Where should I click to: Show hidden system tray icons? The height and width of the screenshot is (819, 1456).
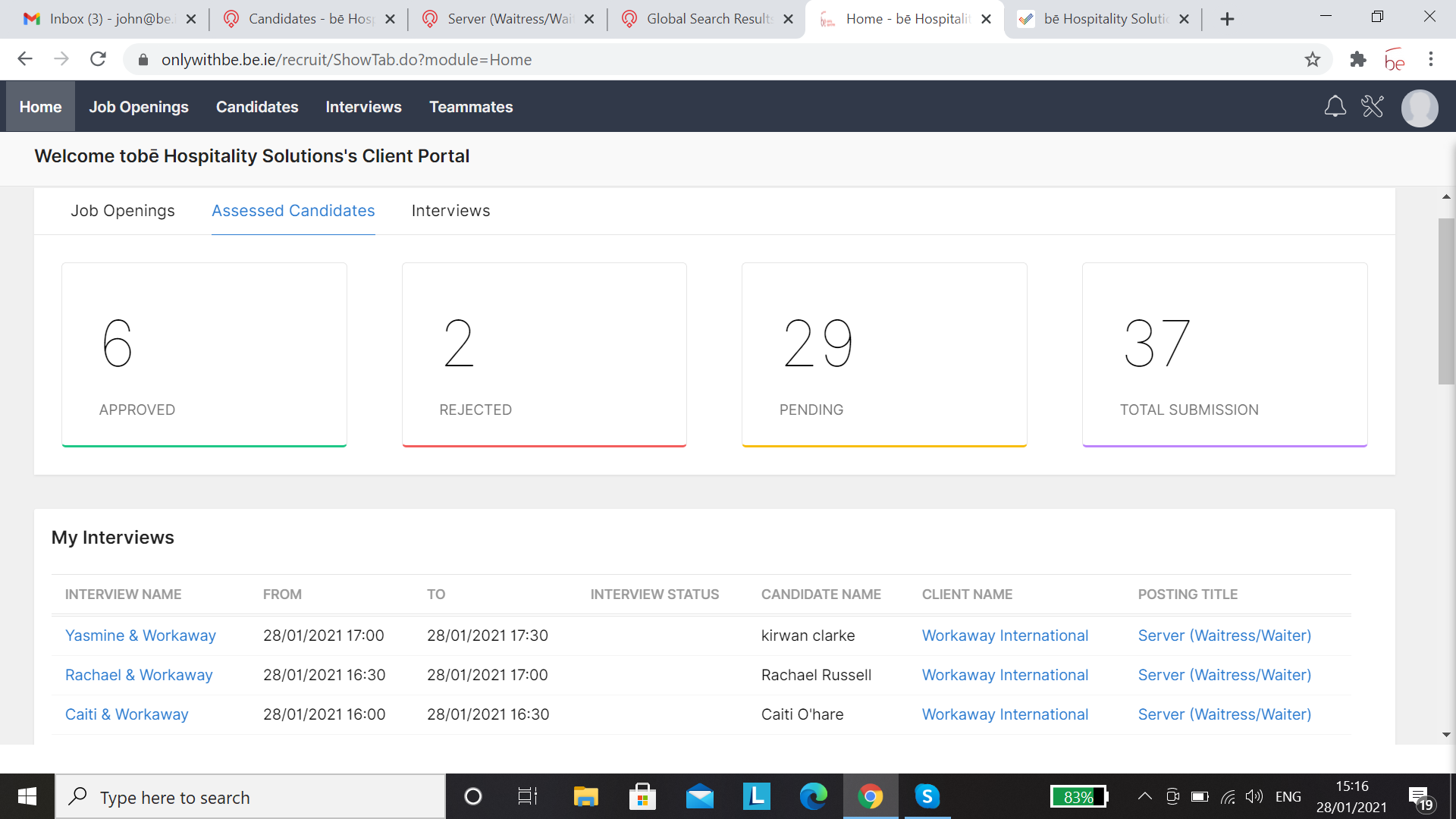pyautogui.click(x=1145, y=796)
